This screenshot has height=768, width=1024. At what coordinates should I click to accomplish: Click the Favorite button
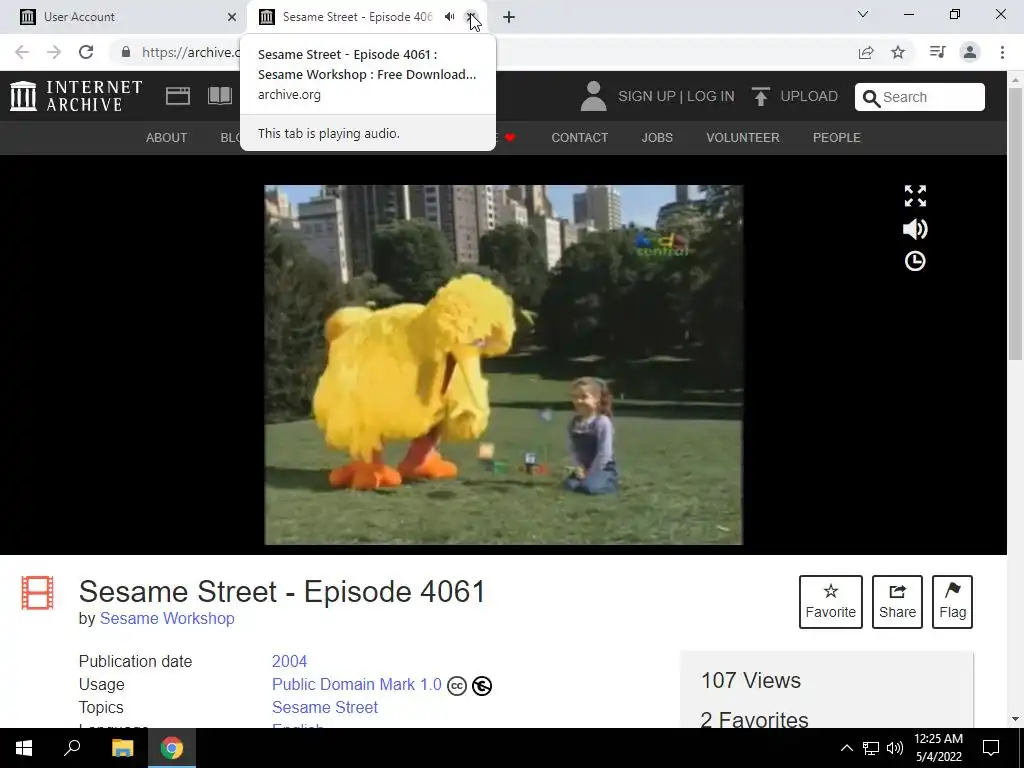831,602
